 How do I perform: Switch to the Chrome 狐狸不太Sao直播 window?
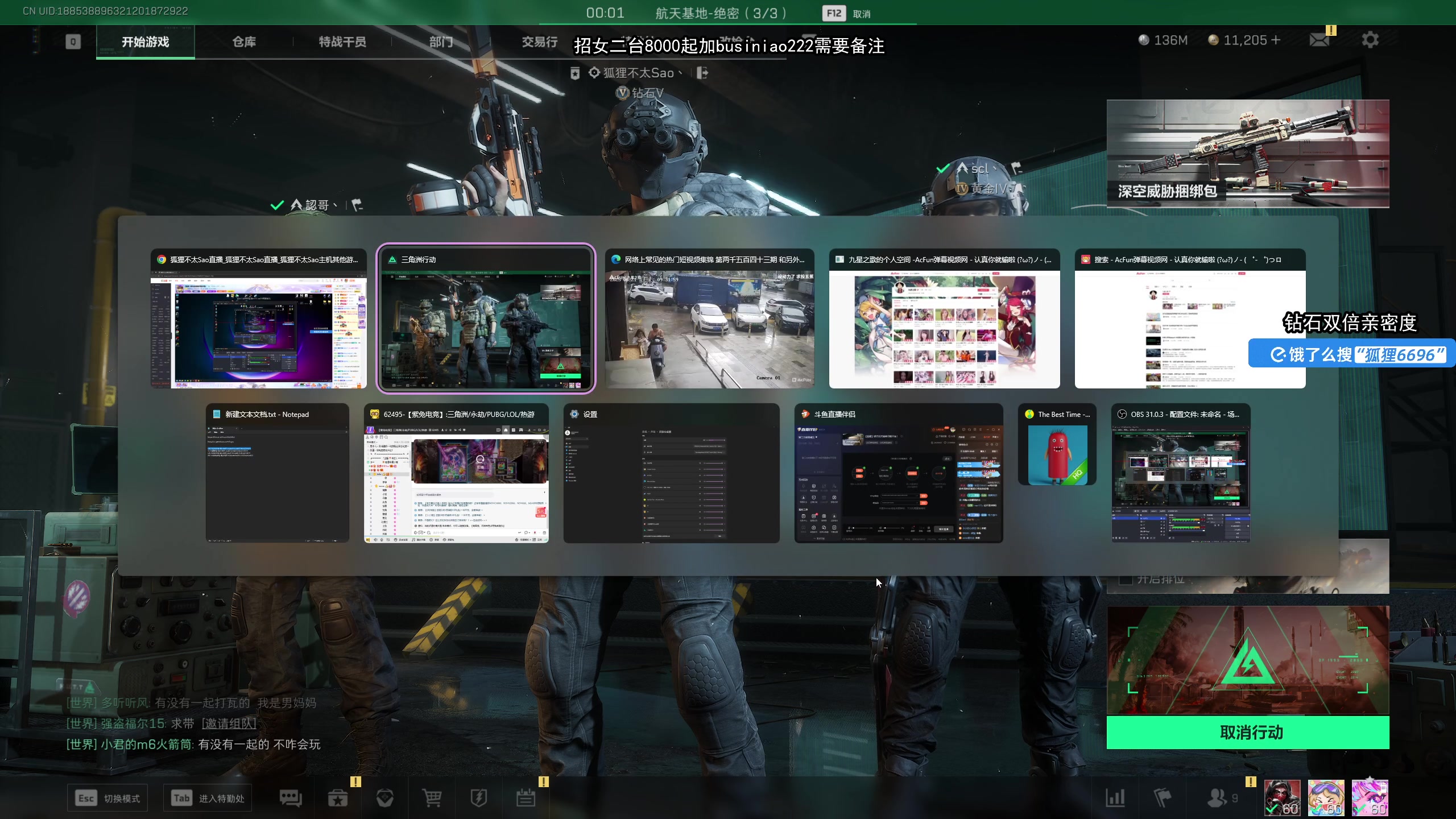(259, 318)
